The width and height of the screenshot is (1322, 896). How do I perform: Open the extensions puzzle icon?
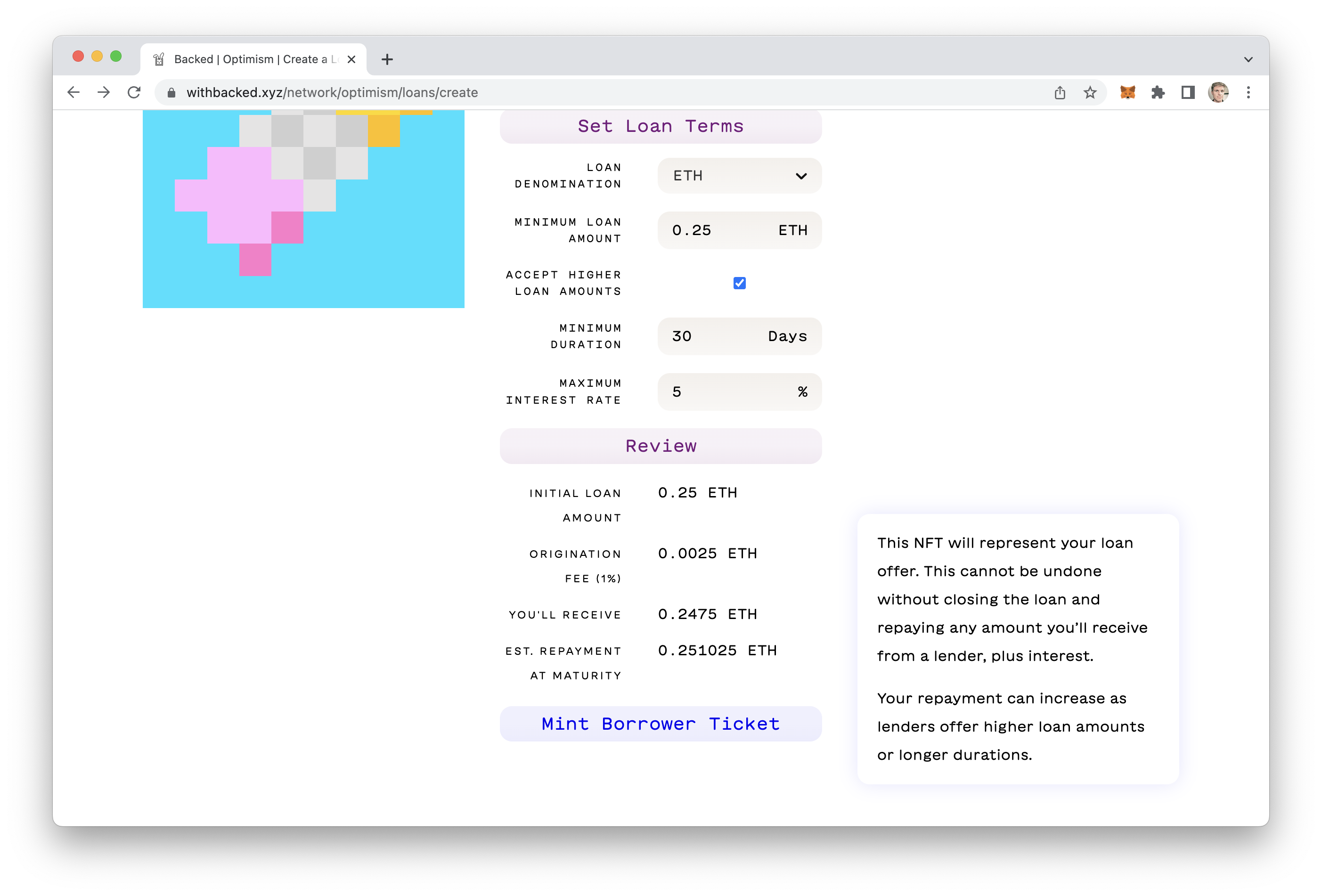pyautogui.click(x=1158, y=92)
